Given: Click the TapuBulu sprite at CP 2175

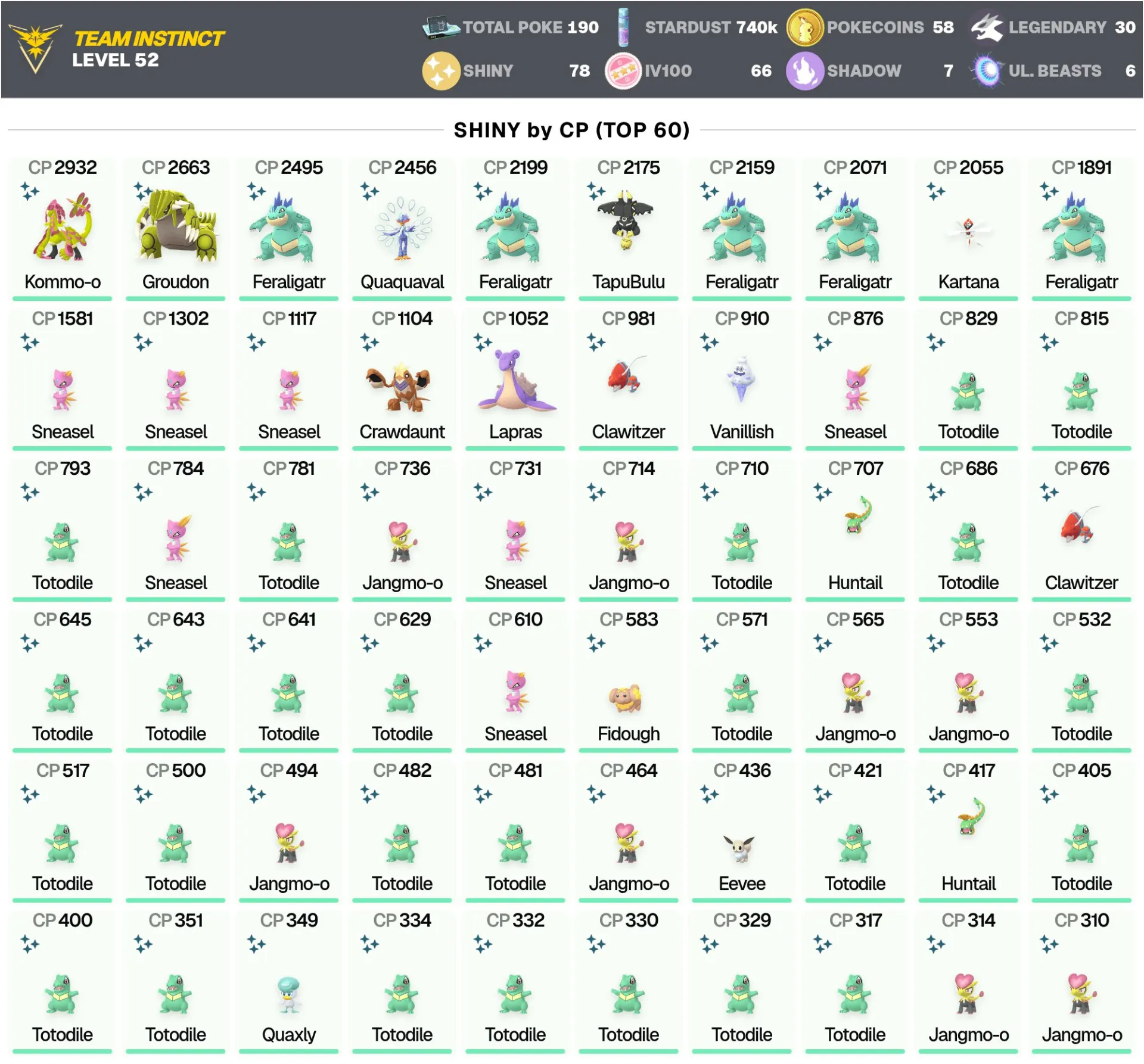Looking at the screenshot, I should point(626,220).
